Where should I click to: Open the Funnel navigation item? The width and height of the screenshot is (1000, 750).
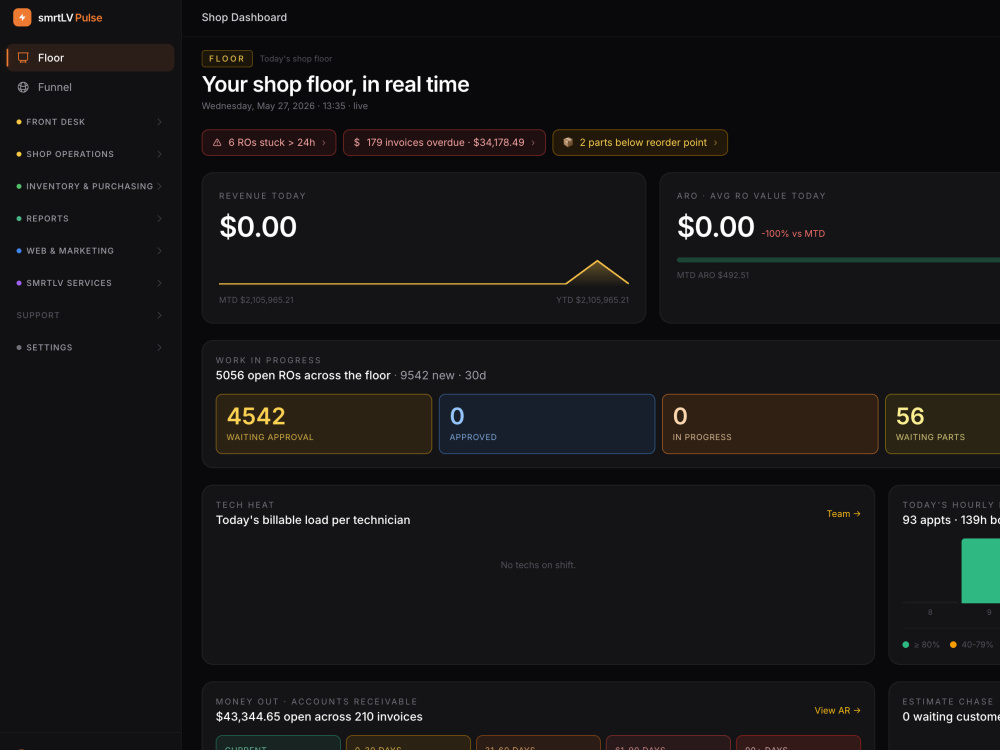tap(90, 87)
